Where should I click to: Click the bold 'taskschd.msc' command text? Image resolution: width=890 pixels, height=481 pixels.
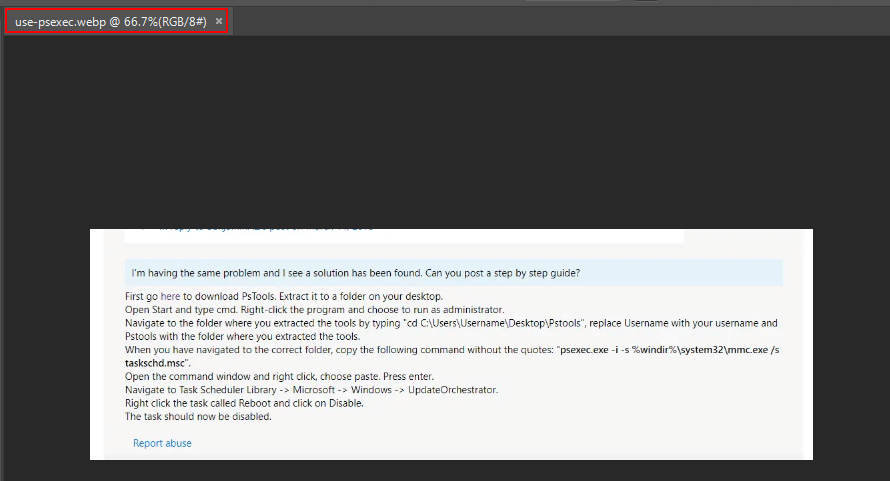pyautogui.click(x=156, y=363)
